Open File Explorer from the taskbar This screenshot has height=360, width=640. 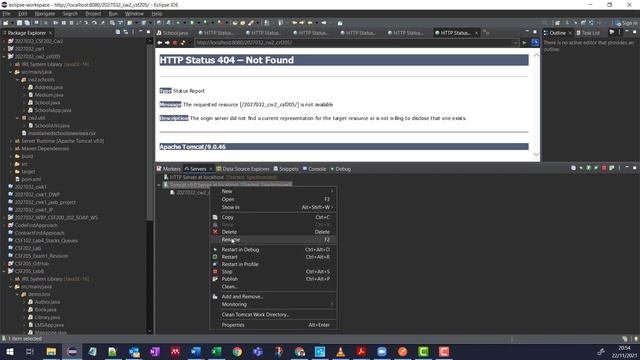pyautogui.click(x=51, y=351)
